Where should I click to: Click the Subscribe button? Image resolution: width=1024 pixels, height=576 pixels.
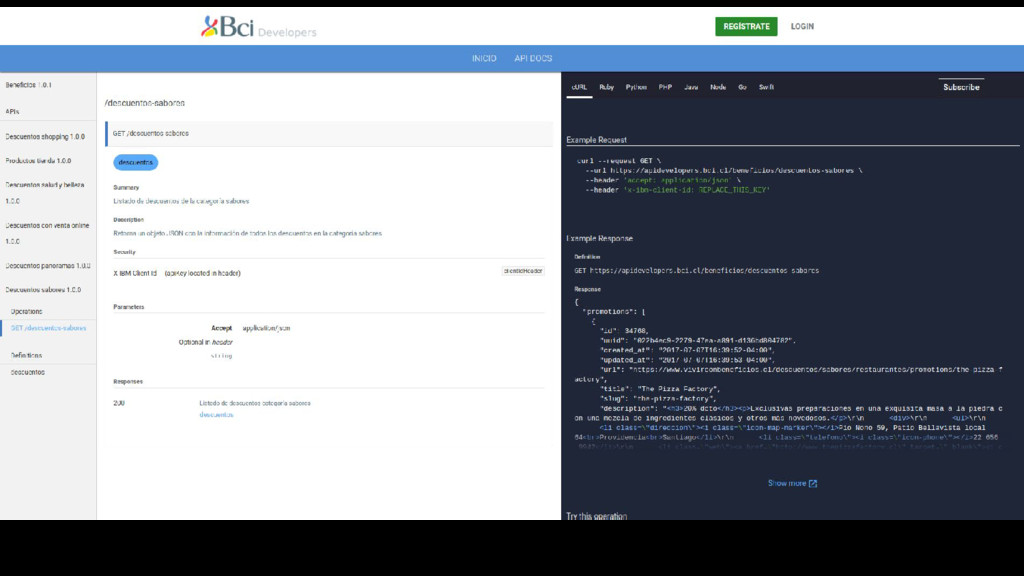point(961,87)
